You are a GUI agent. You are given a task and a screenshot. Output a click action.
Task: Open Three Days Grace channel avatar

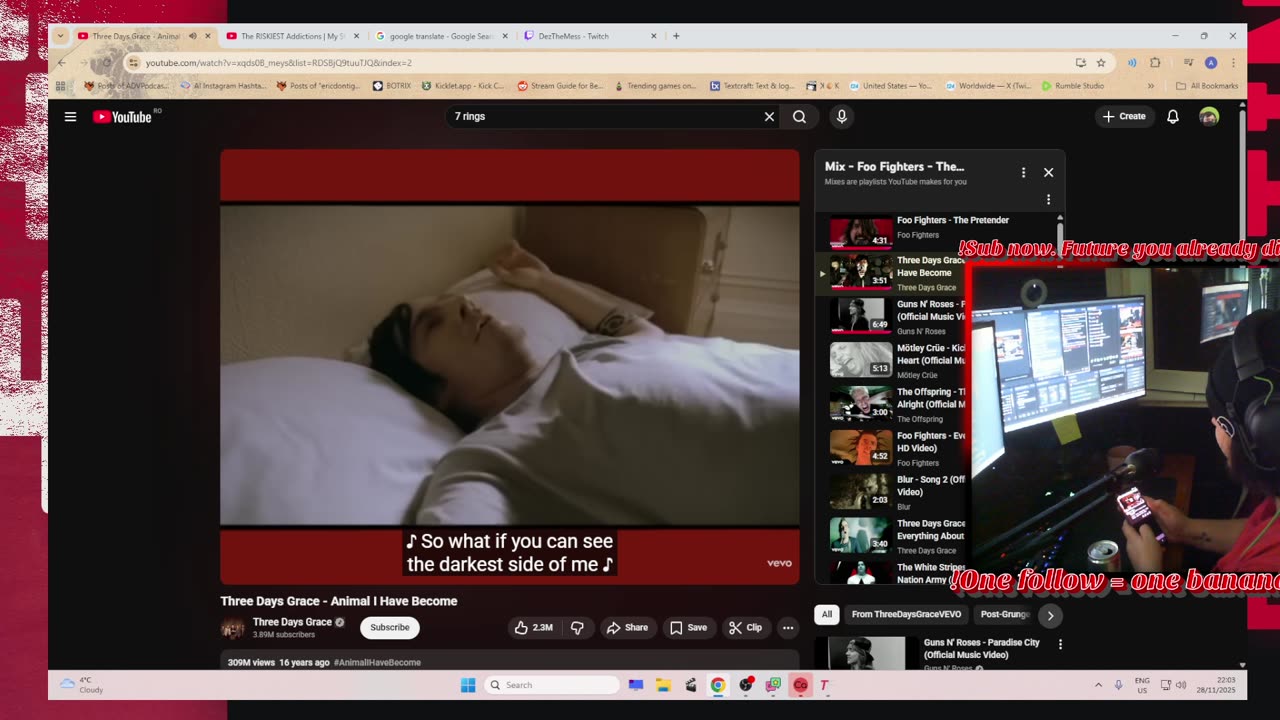point(232,628)
